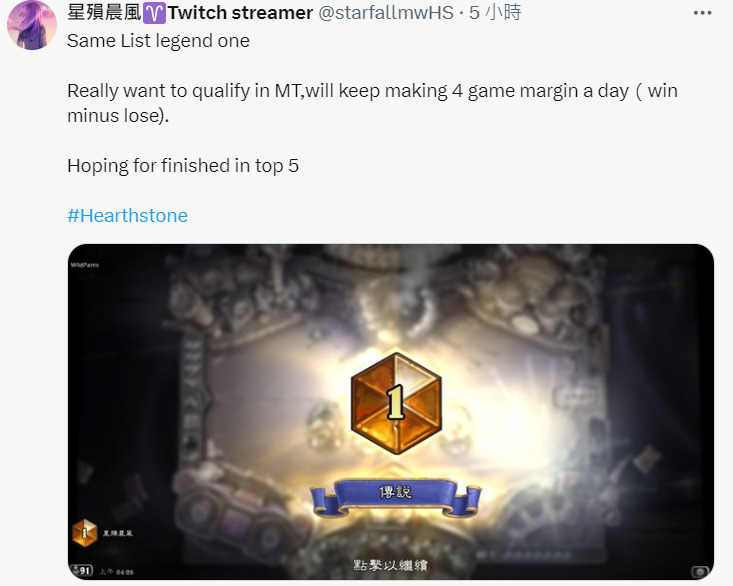Click the 星殞晨風 display name
The width and height of the screenshot is (733, 586).
(104, 13)
